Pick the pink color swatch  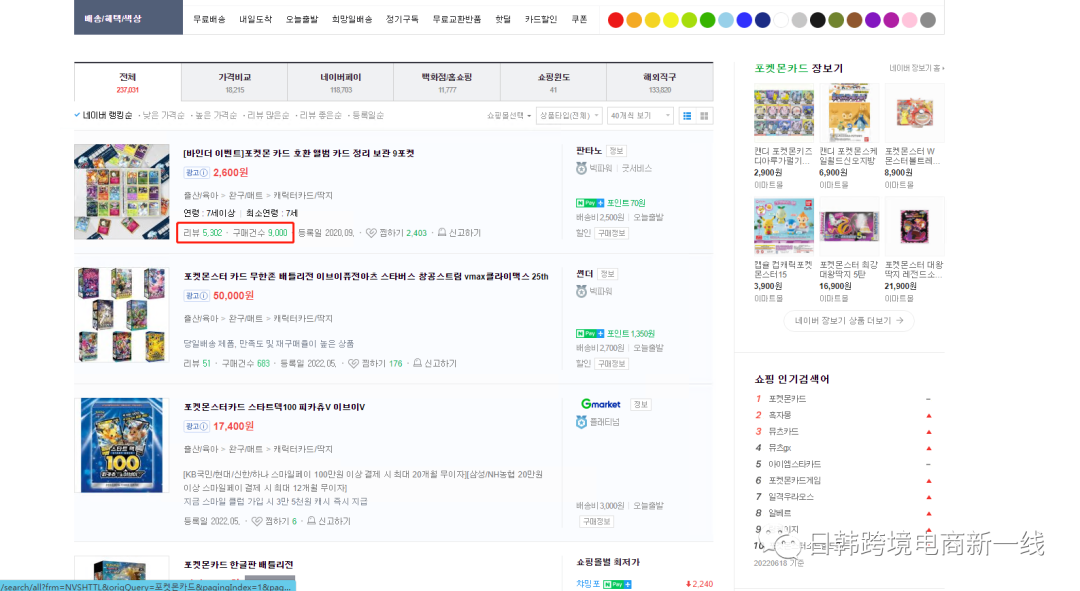[909, 20]
